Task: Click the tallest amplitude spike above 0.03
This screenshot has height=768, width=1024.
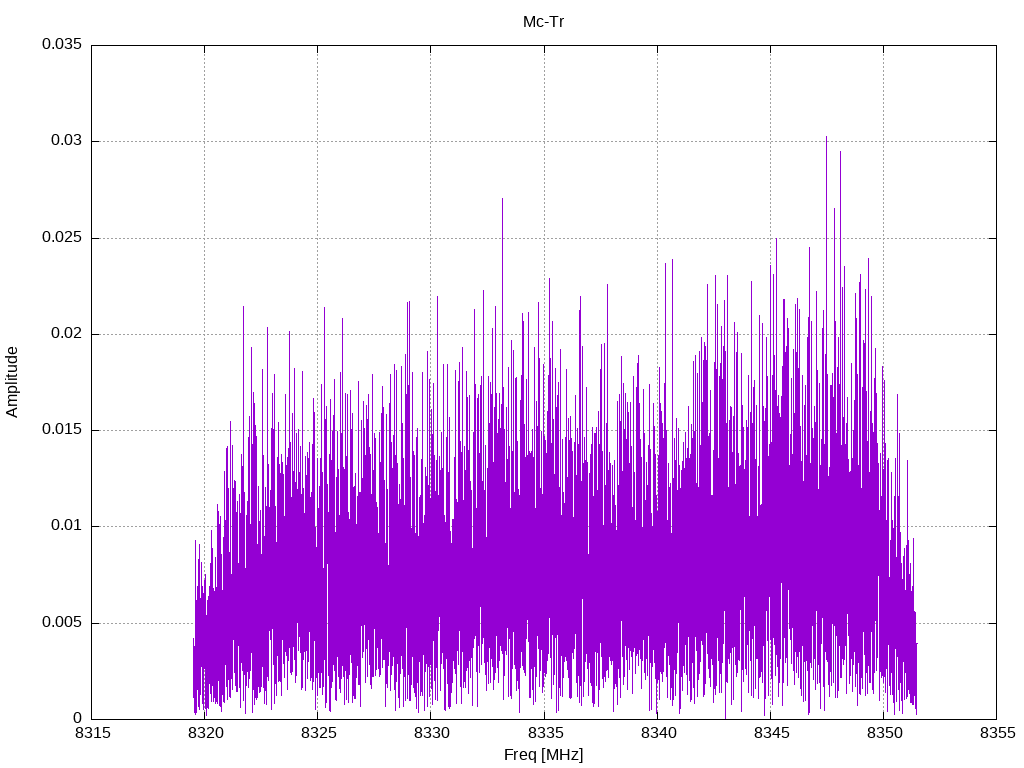Action: 826,138
